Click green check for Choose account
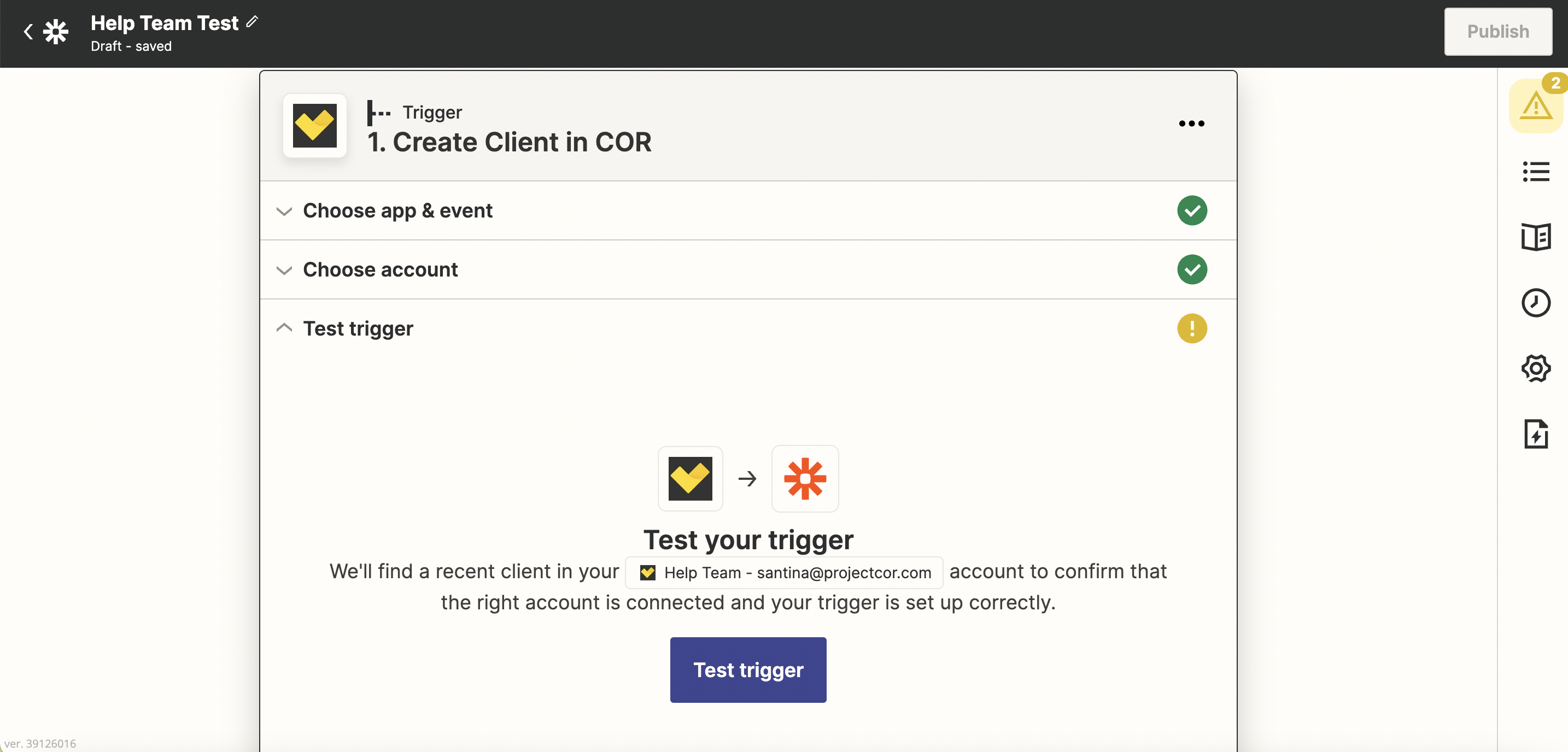 (x=1192, y=269)
